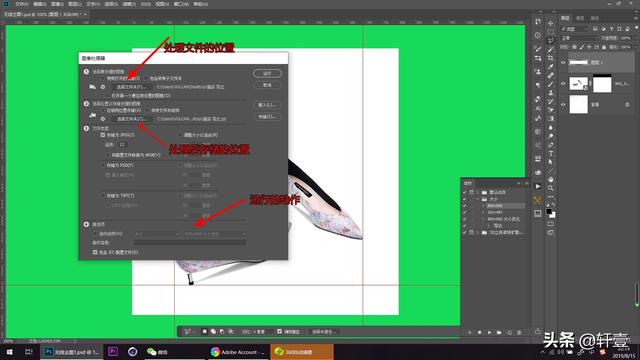Select the Hand tool
The image size is (640, 360).
click(551, 180)
